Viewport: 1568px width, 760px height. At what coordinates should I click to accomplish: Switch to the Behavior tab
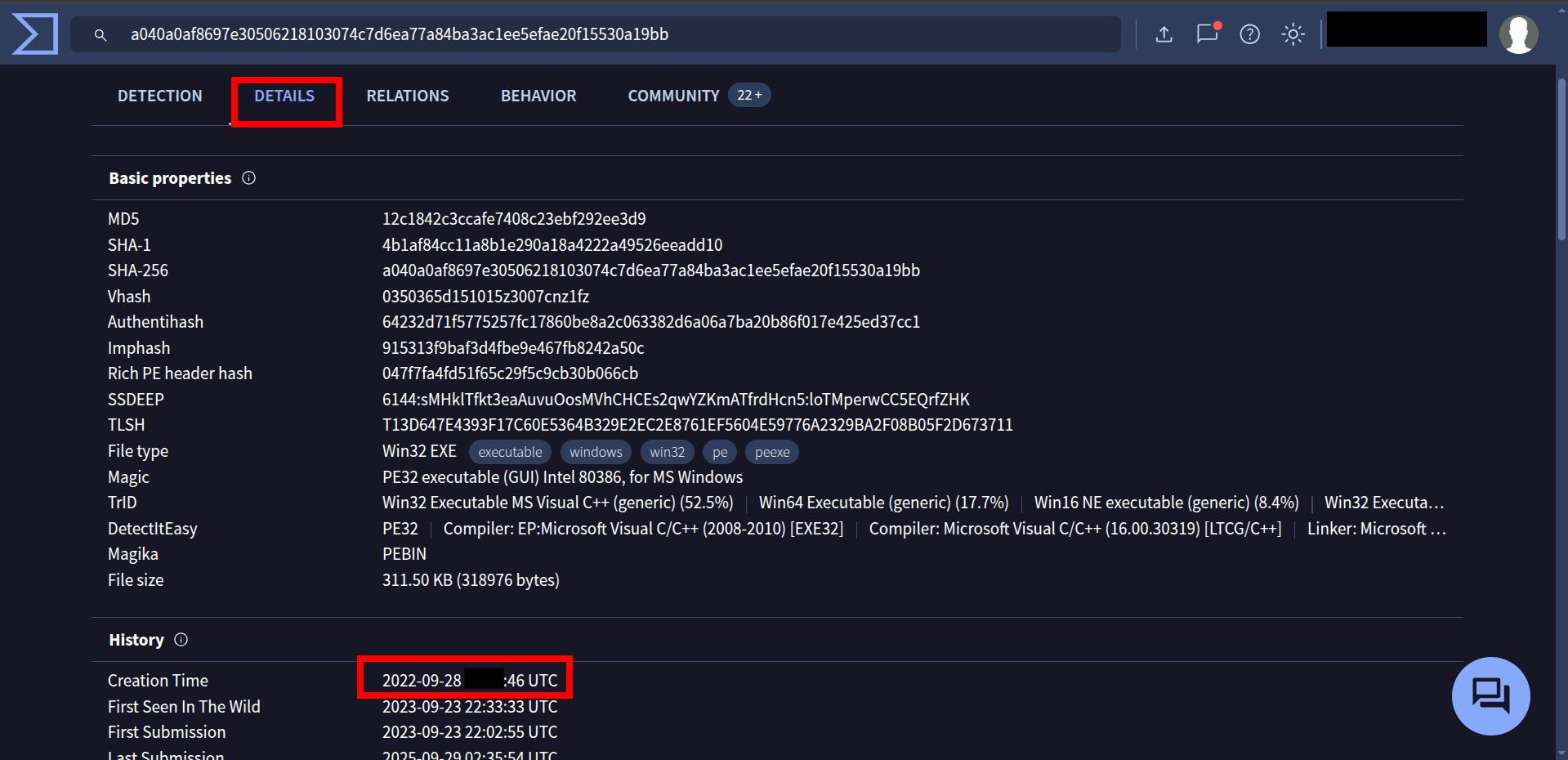click(538, 96)
